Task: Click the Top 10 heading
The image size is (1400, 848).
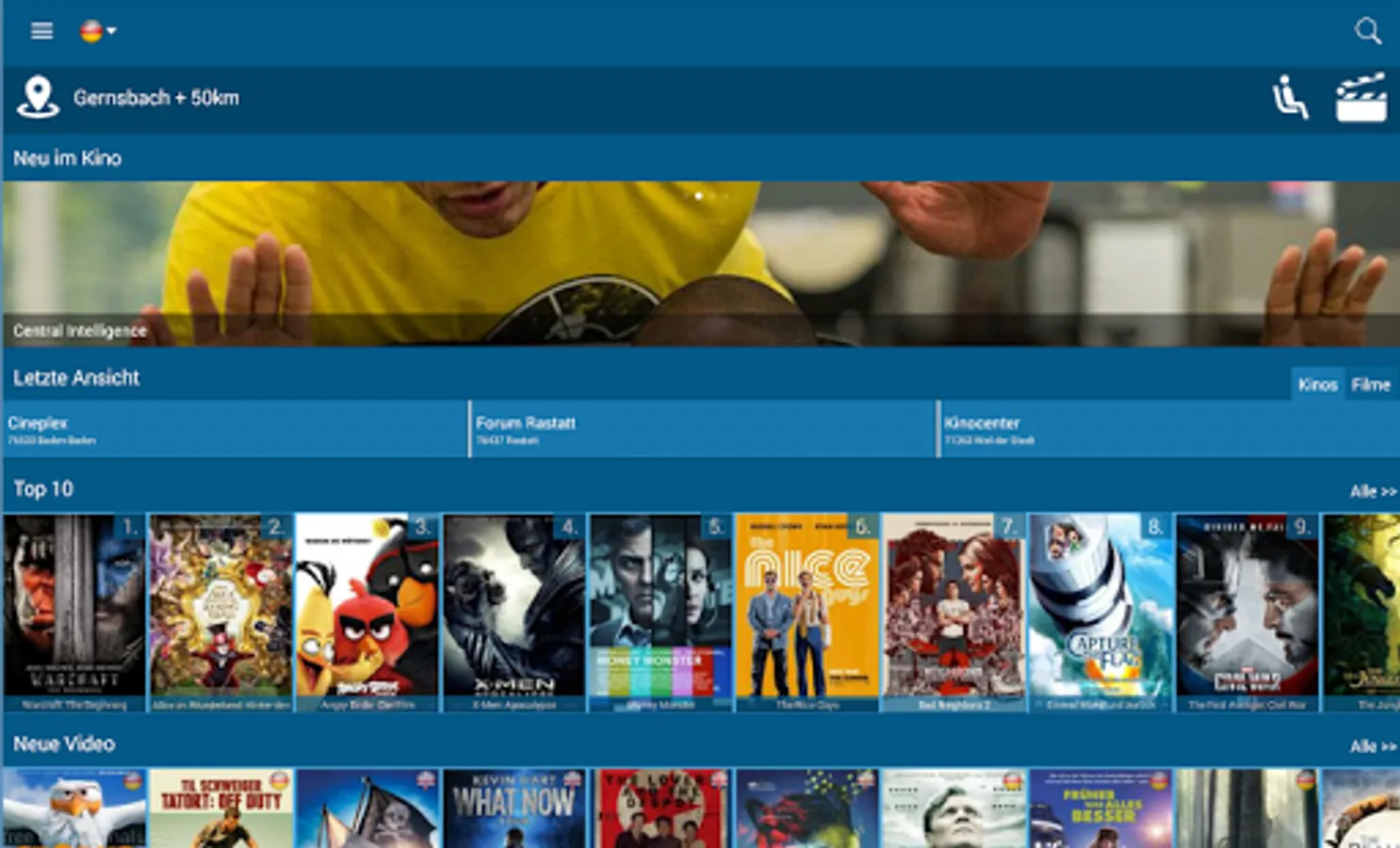Action: pos(43,489)
